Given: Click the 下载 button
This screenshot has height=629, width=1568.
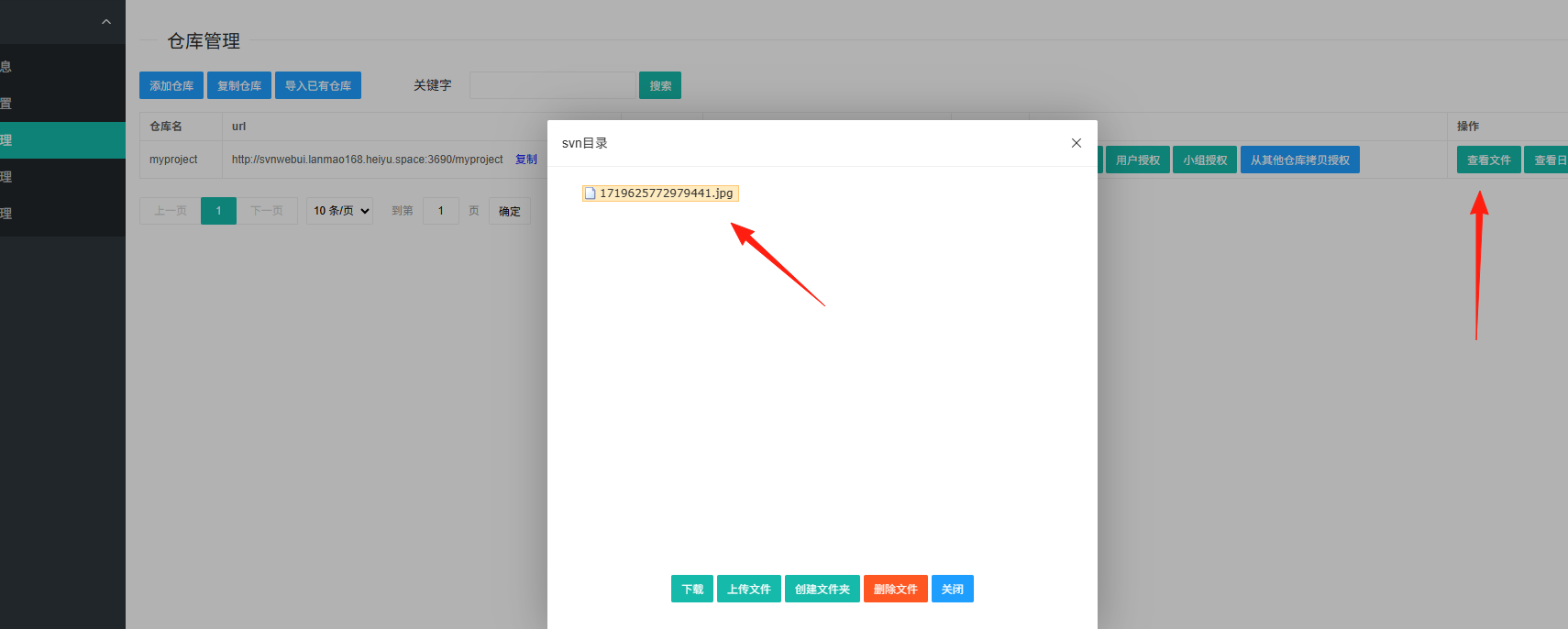Looking at the screenshot, I should (x=692, y=589).
